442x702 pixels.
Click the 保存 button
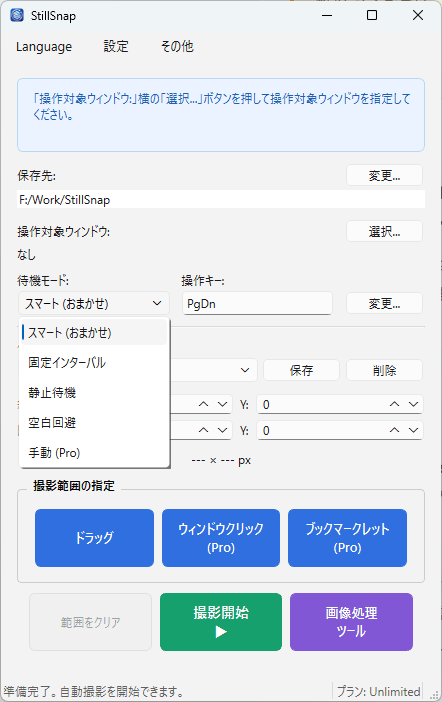[301, 370]
